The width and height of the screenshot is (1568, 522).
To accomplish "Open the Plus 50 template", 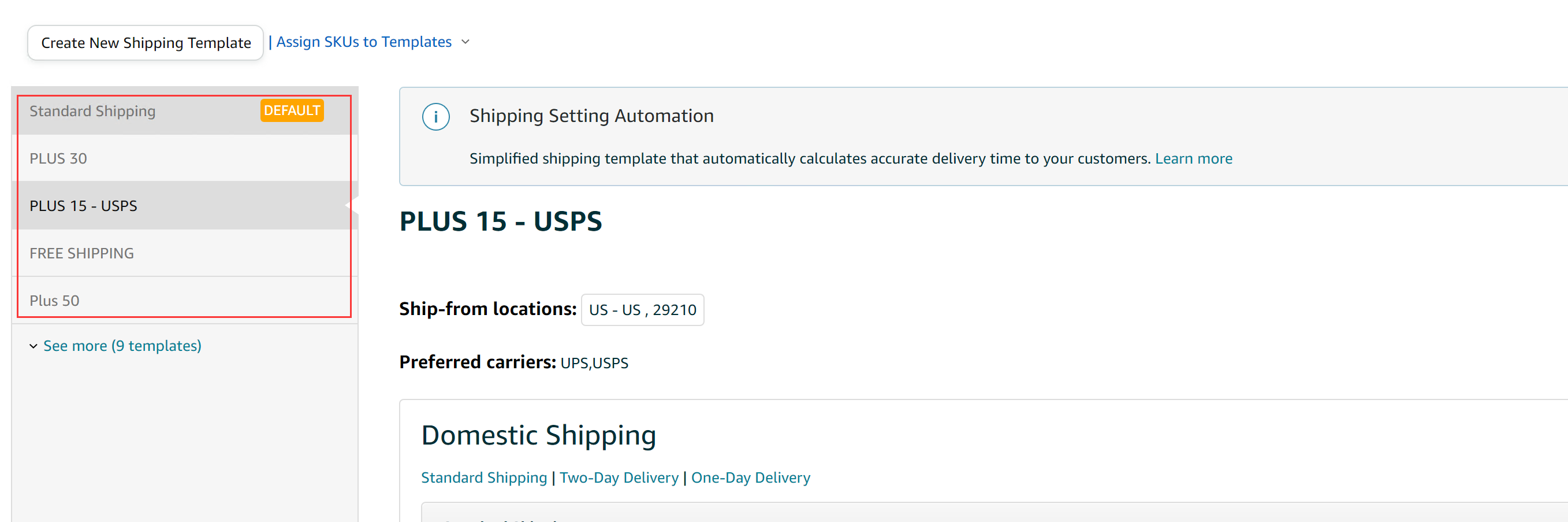I will (x=55, y=301).
